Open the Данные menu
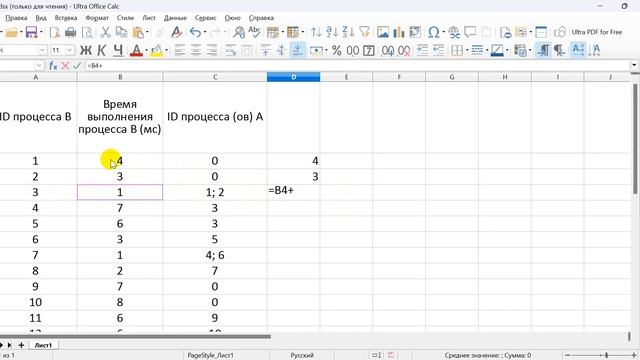Viewport: 640px width, 360px height. pyautogui.click(x=175, y=18)
